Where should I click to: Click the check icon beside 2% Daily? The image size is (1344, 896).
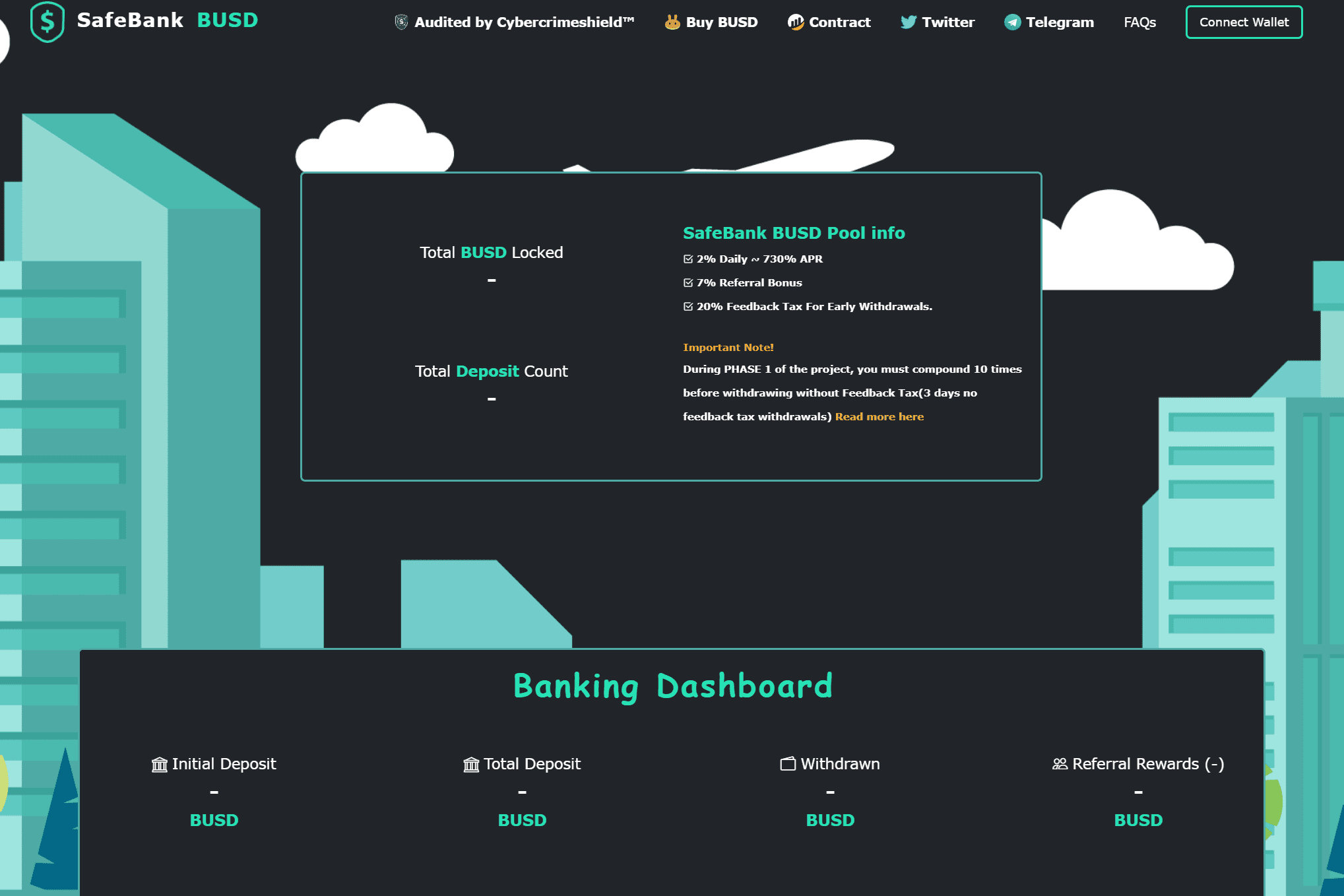(x=688, y=259)
